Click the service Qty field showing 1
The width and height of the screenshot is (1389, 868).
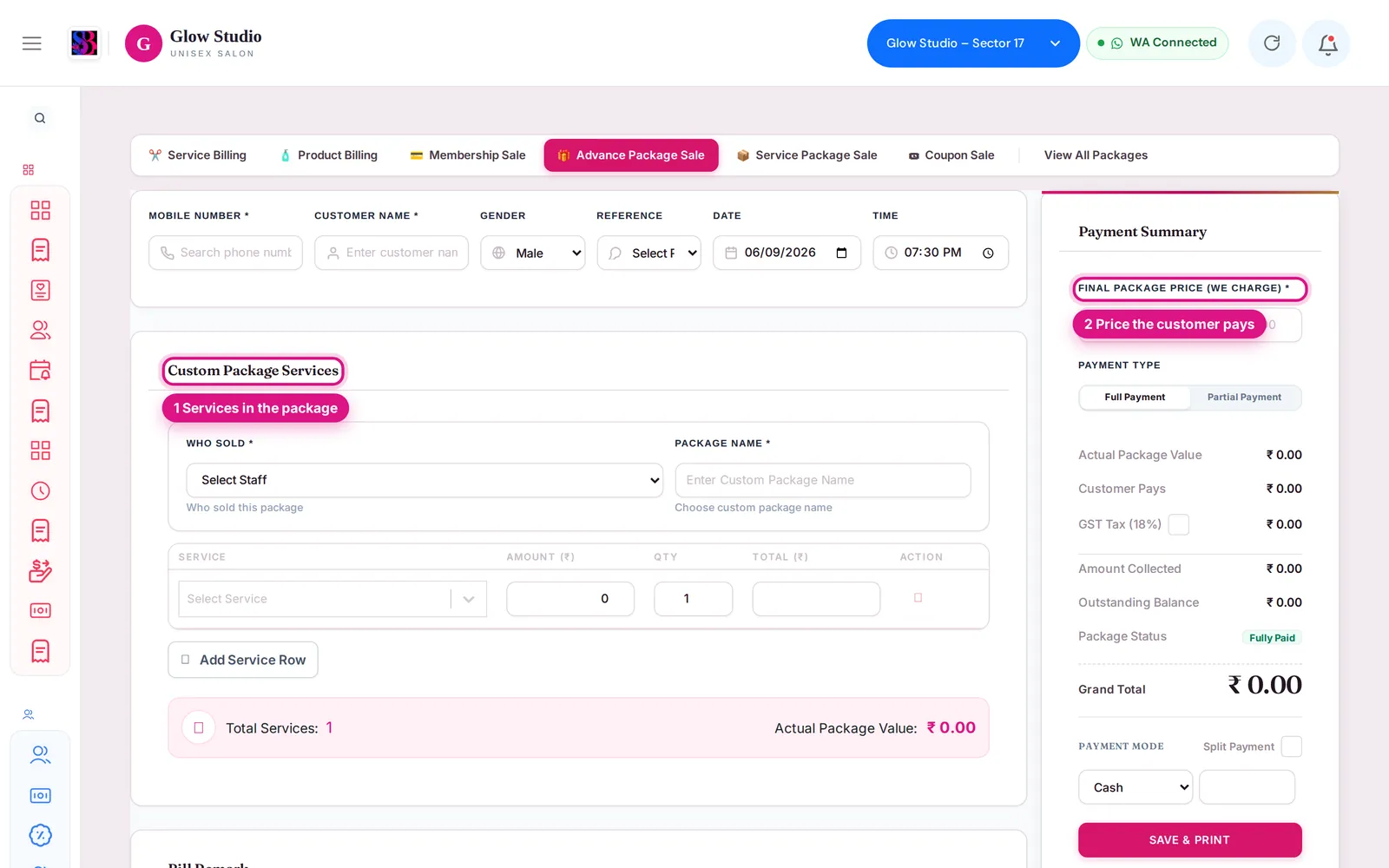tap(693, 599)
